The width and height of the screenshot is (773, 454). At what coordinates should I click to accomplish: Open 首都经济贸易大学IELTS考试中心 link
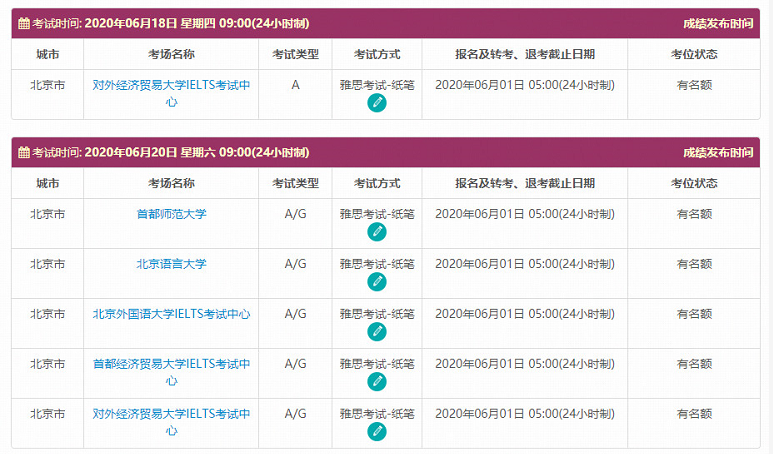[x=171, y=372]
